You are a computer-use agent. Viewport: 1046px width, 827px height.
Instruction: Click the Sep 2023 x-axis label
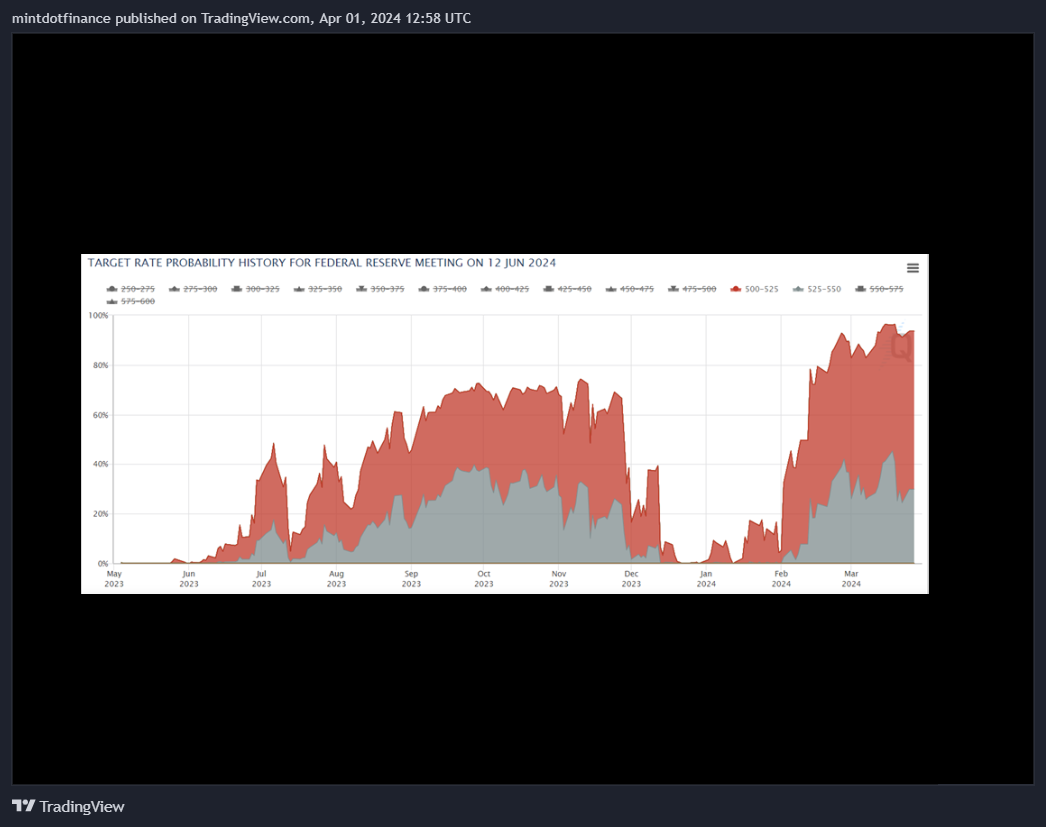pos(411,578)
